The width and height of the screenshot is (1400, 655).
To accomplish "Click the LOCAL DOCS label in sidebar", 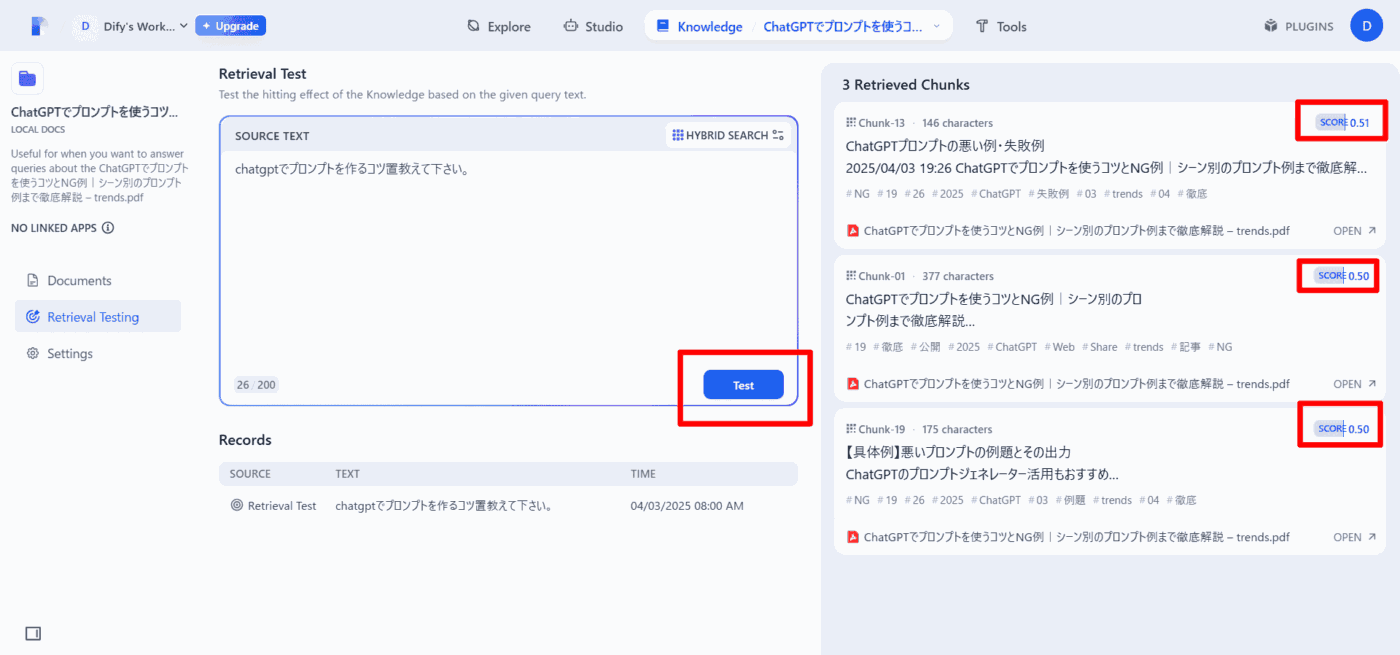I will 39,129.
